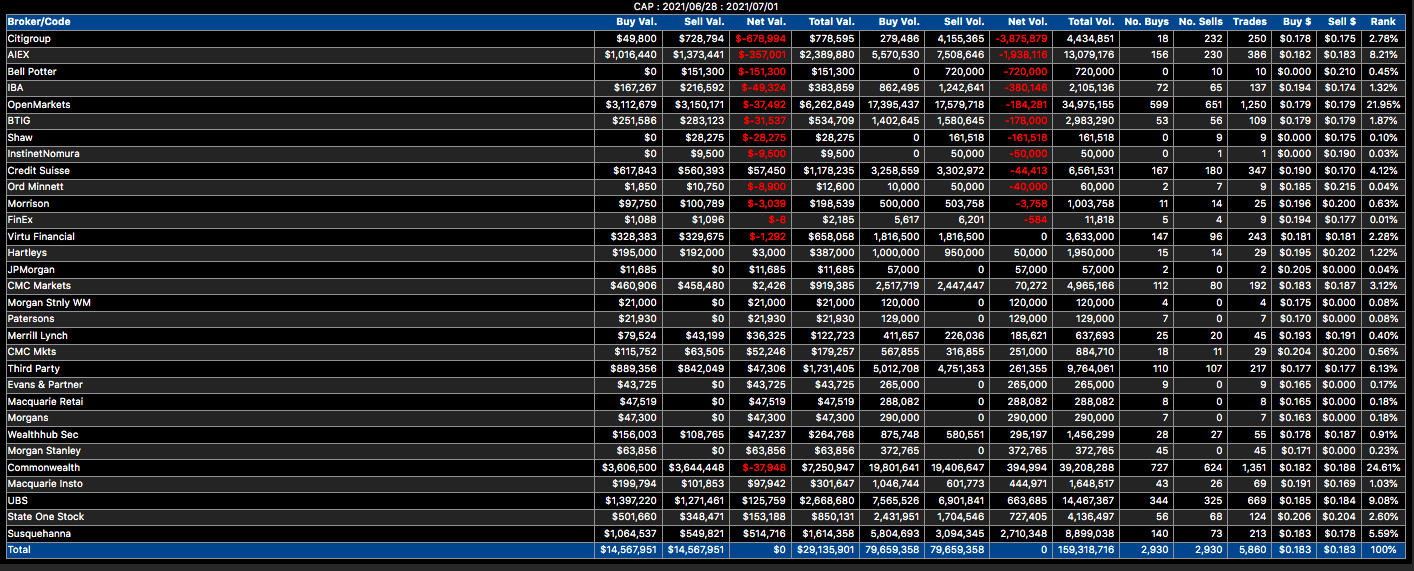The height and width of the screenshot is (571, 1414).
Task: Select the AIEX broker row
Action: pyautogui.click(x=707, y=55)
